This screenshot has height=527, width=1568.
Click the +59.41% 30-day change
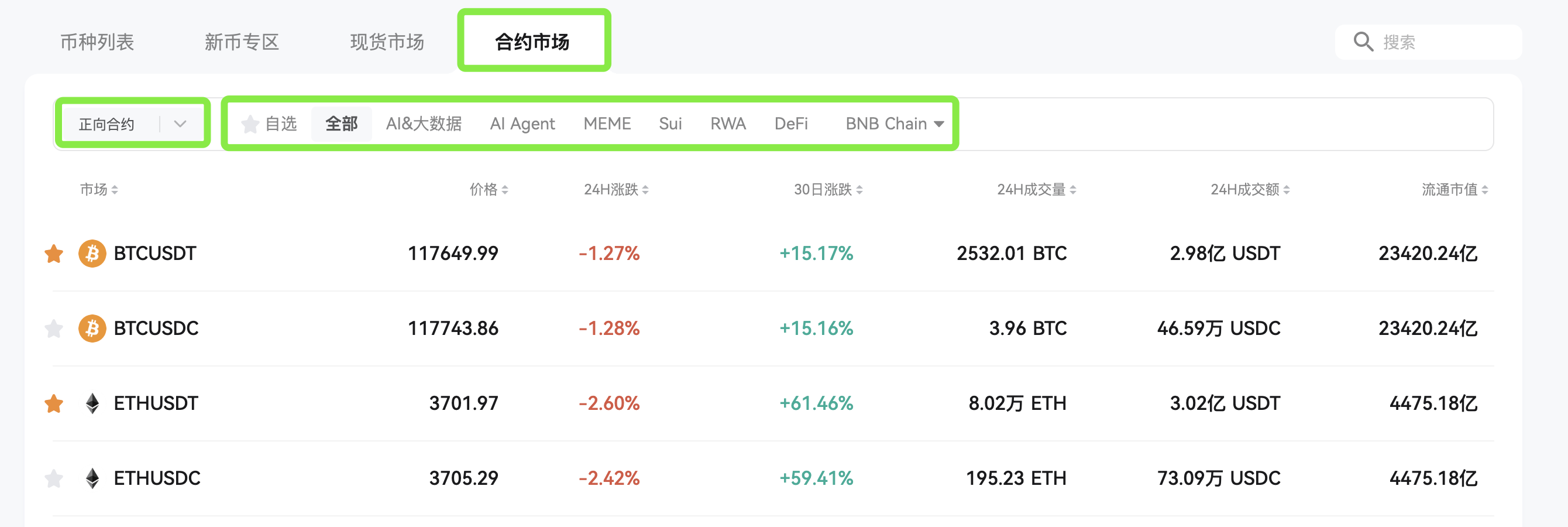(816, 478)
